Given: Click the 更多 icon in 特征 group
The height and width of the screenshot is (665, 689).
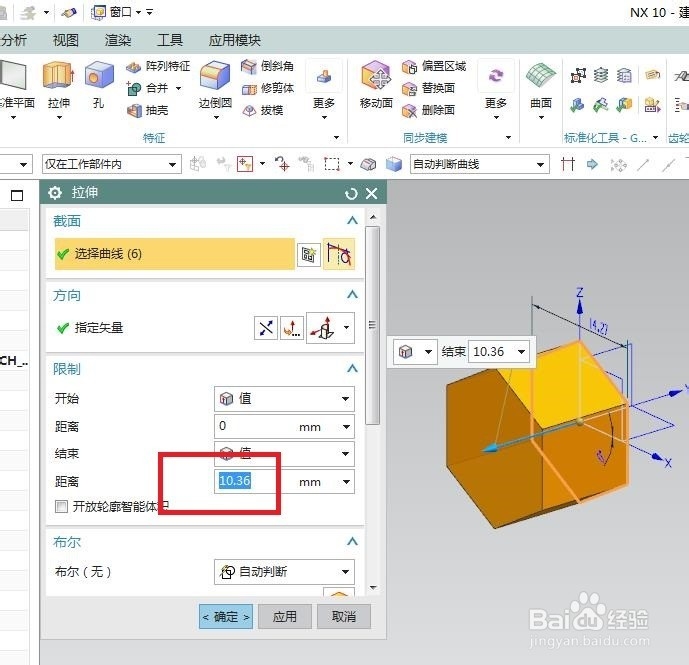Looking at the screenshot, I should pos(324,76).
